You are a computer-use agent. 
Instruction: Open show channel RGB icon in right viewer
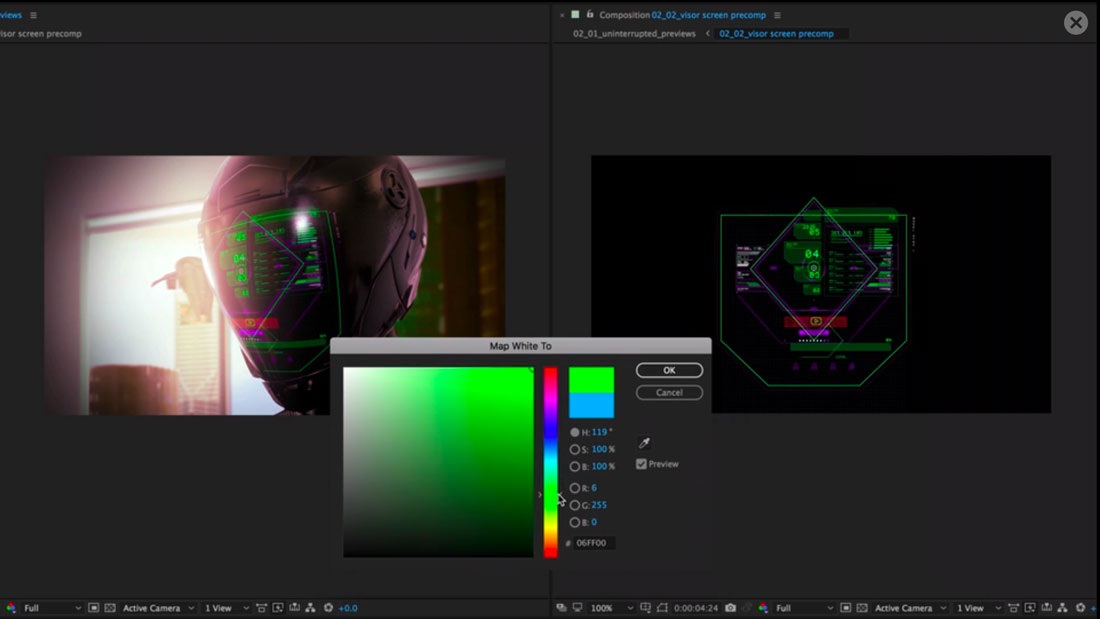pyautogui.click(x=763, y=608)
